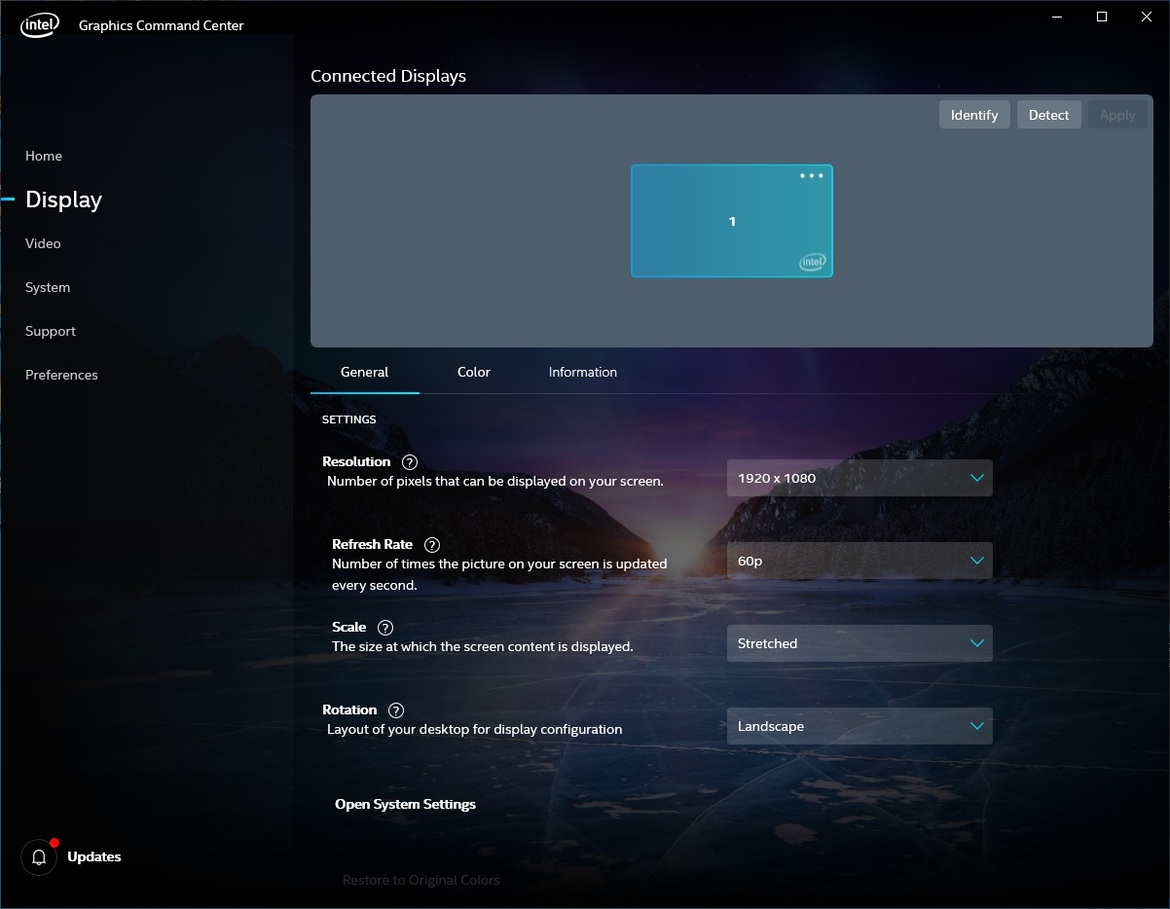1170x909 pixels.
Task: Click the Connected Displays heading
Action: pyautogui.click(x=388, y=76)
